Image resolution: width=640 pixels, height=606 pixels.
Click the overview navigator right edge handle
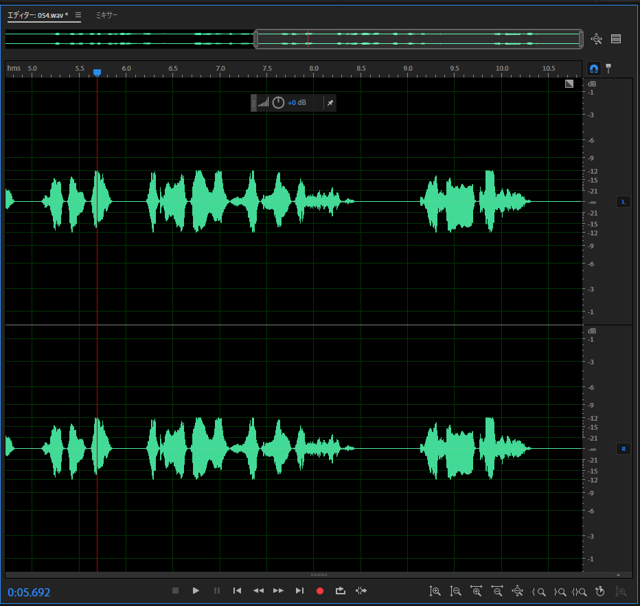click(x=581, y=39)
